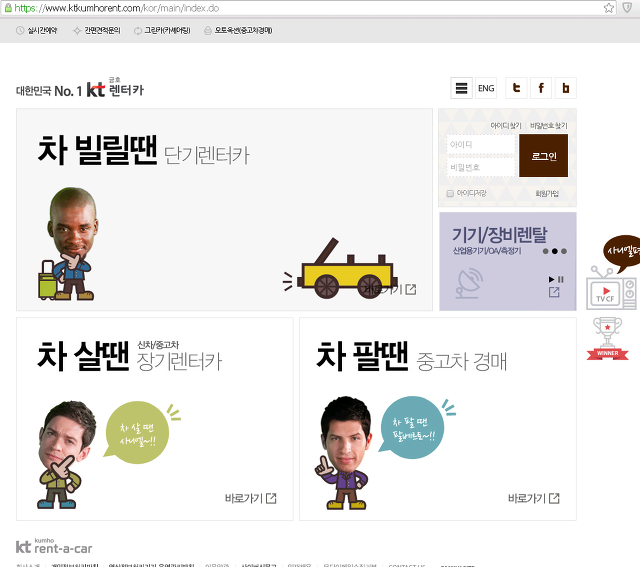
Task: Click the character in 차 살땐 panel
Action: coord(65,454)
